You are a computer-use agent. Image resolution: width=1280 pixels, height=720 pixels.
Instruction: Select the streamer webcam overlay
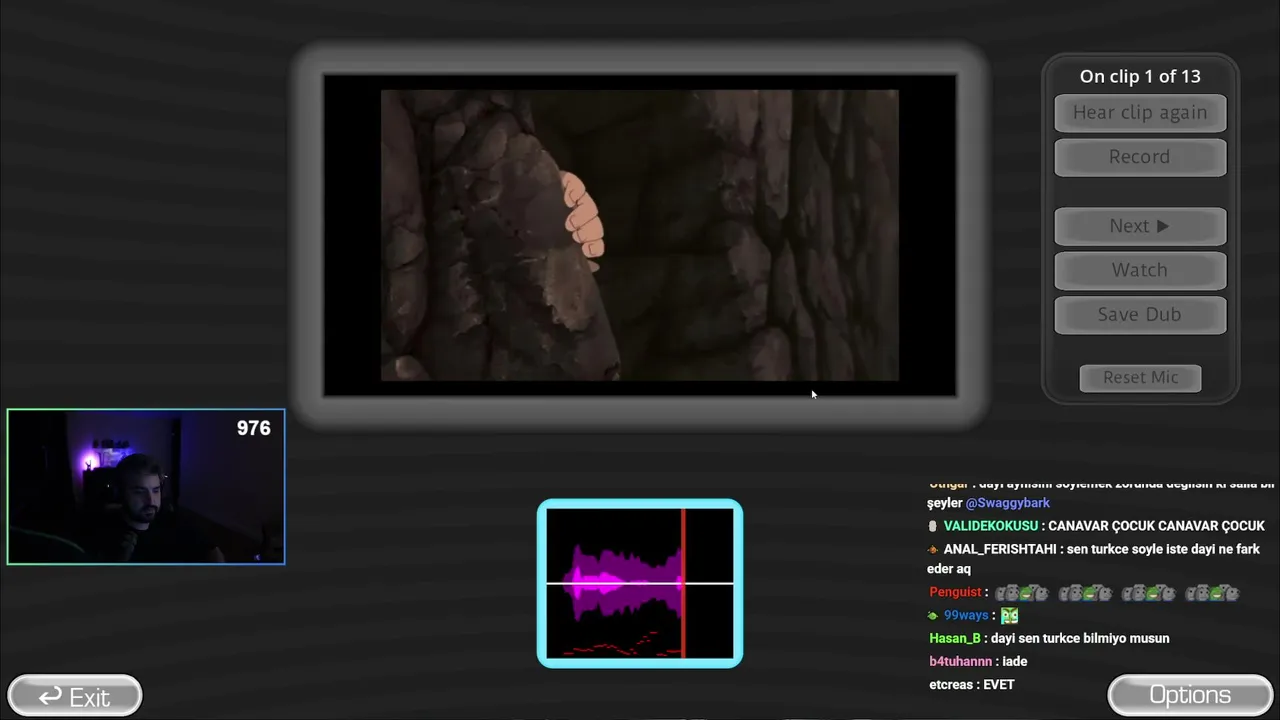click(146, 487)
